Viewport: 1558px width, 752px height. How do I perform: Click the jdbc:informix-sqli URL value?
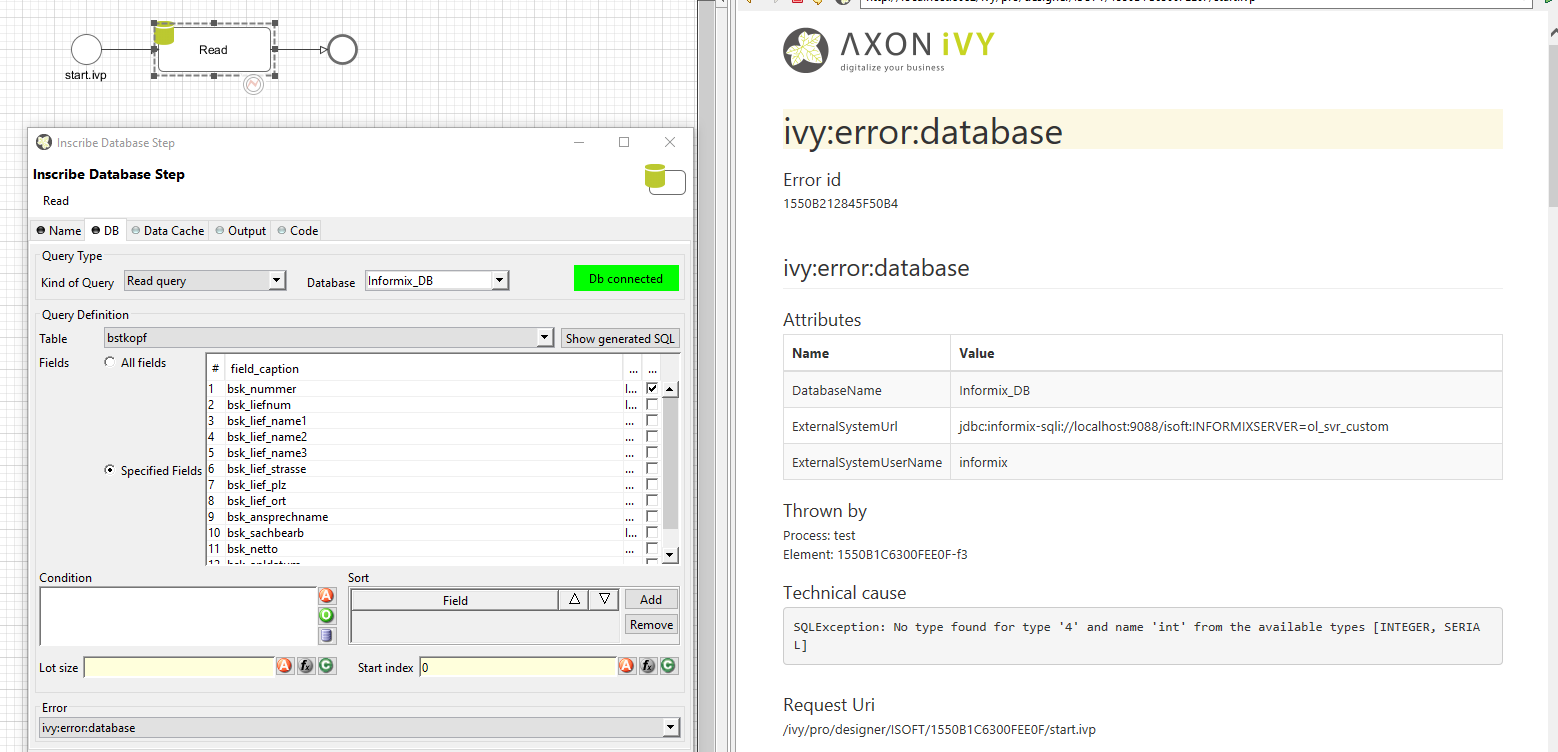click(1174, 426)
